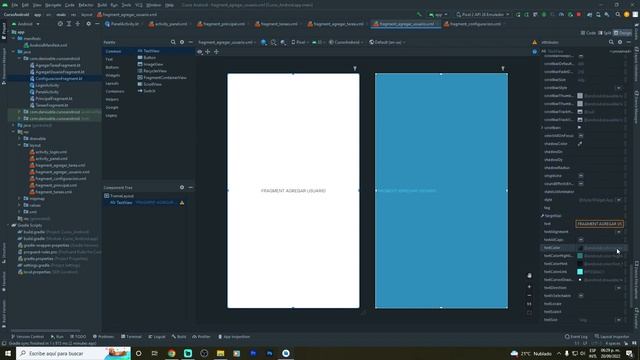Click the textColorHighlight teal color swatch
Screen dimensions: 640x360
[580, 256]
